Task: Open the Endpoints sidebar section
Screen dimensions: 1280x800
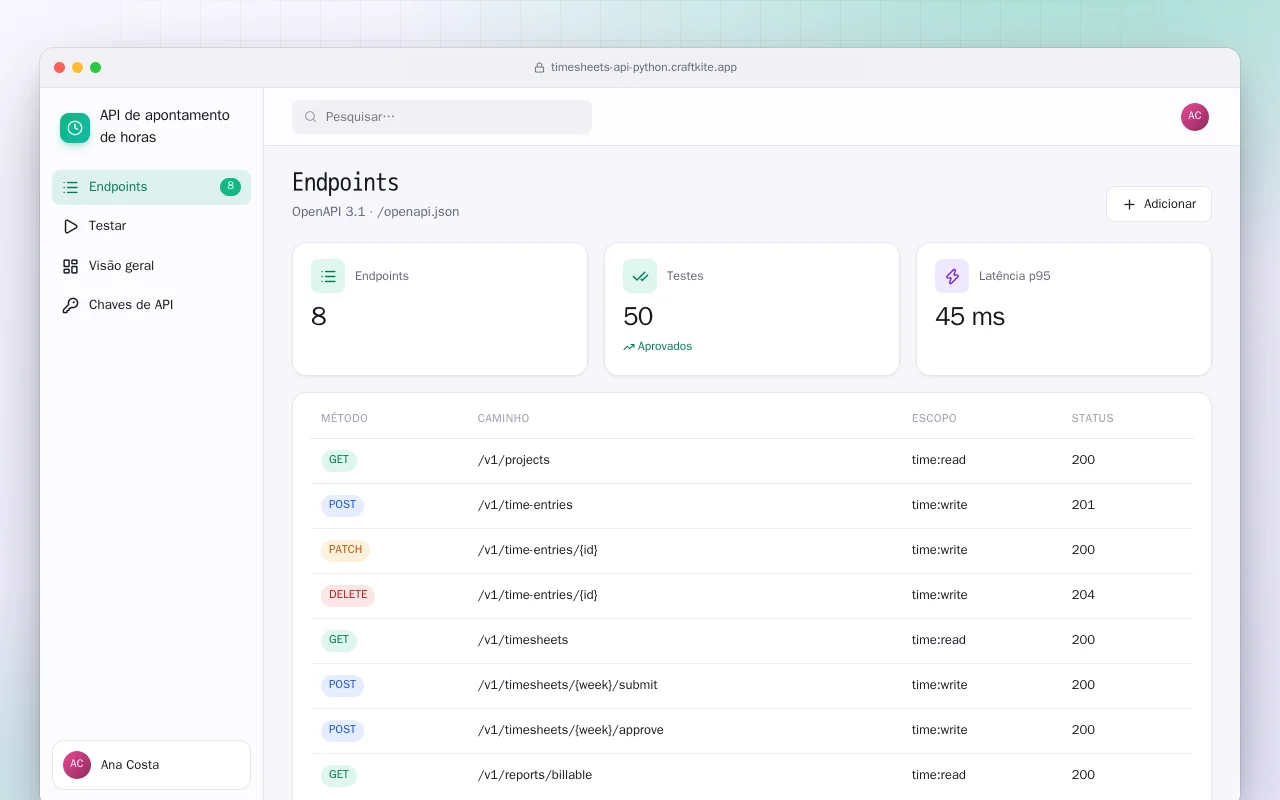Action: (x=151, y=187)
